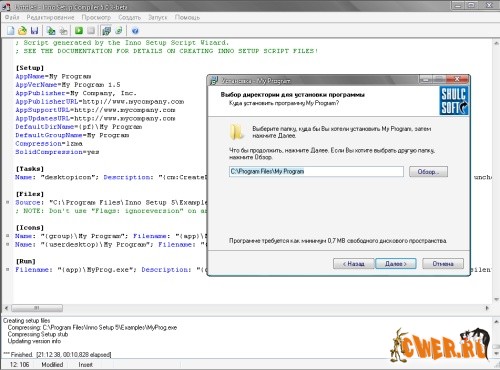Click the [Tasks] section header
The width and height of the screenshot is (500, 370).
click(30, 169)
